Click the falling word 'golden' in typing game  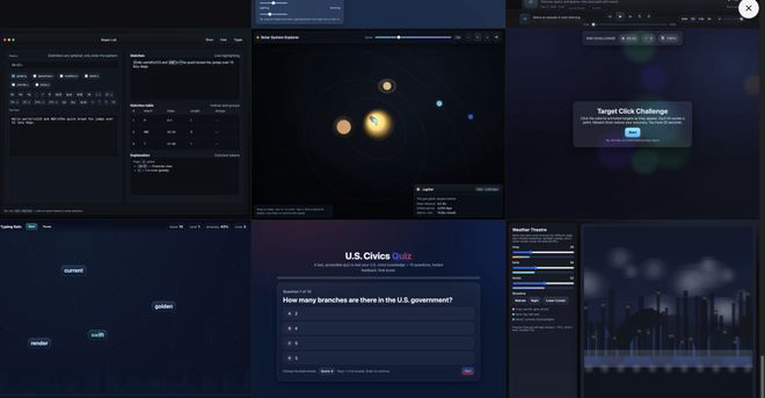[163, 306]
